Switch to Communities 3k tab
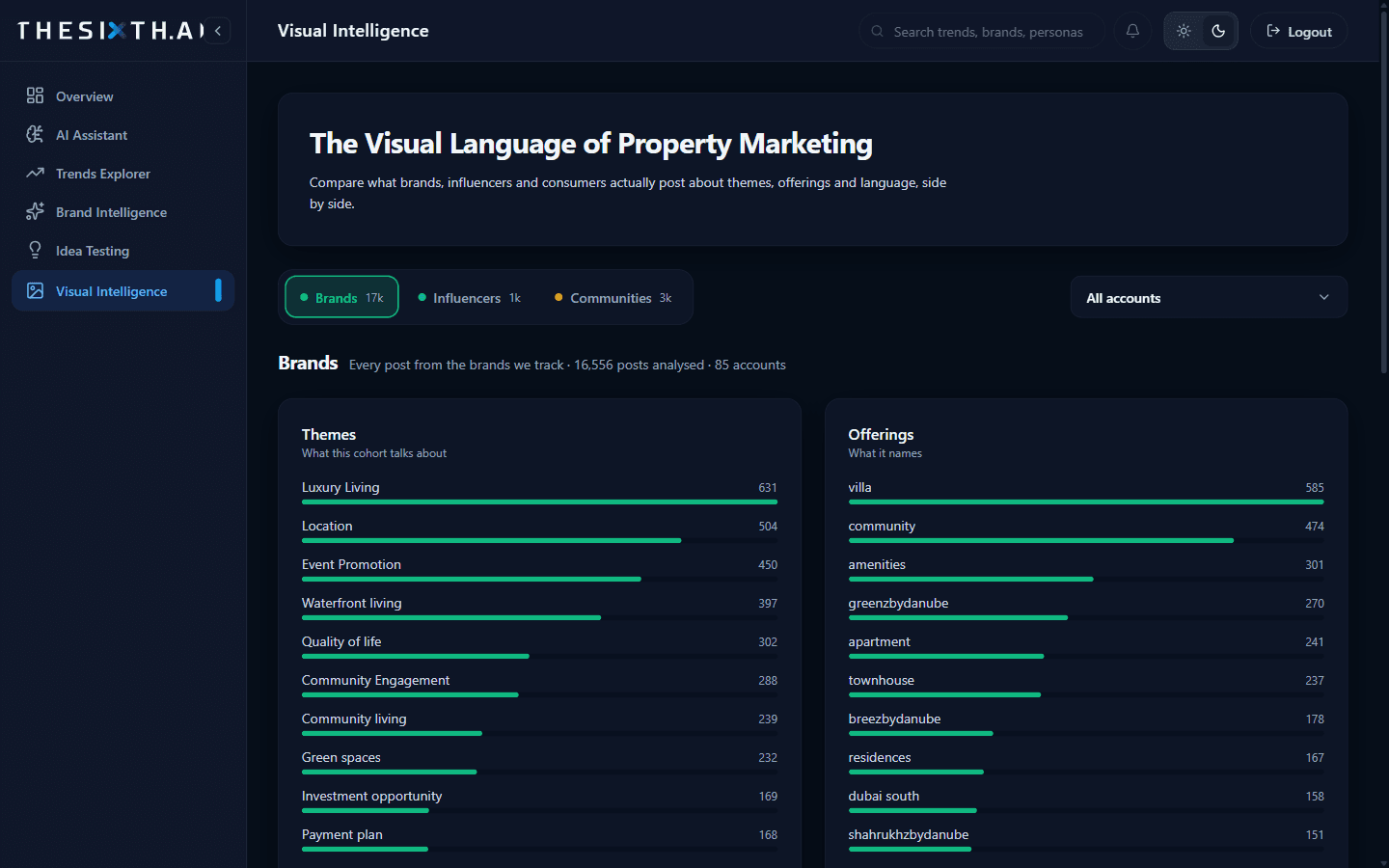 click(613, 297)
